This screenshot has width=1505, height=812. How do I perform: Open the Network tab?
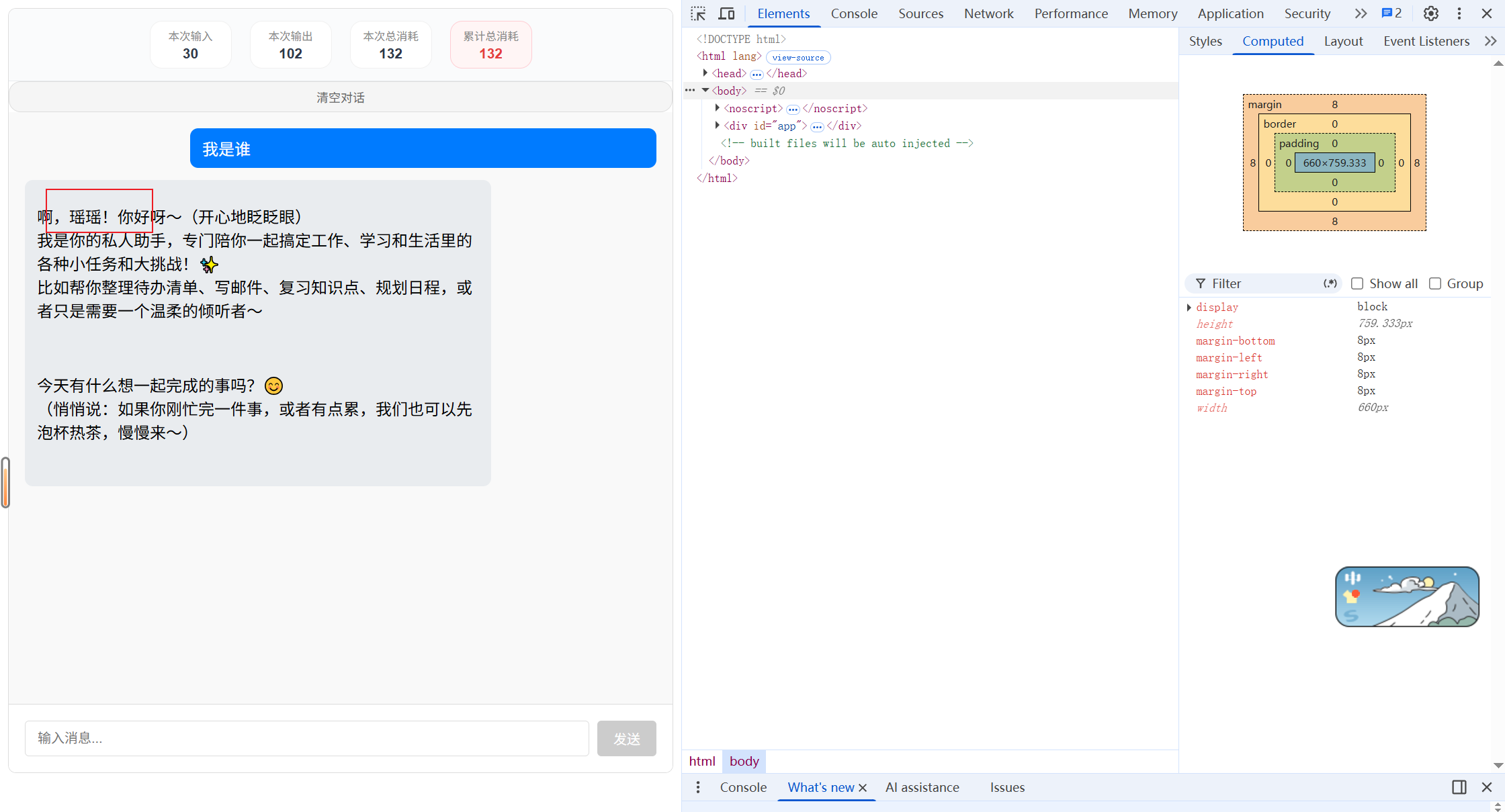tap(988, 13)
